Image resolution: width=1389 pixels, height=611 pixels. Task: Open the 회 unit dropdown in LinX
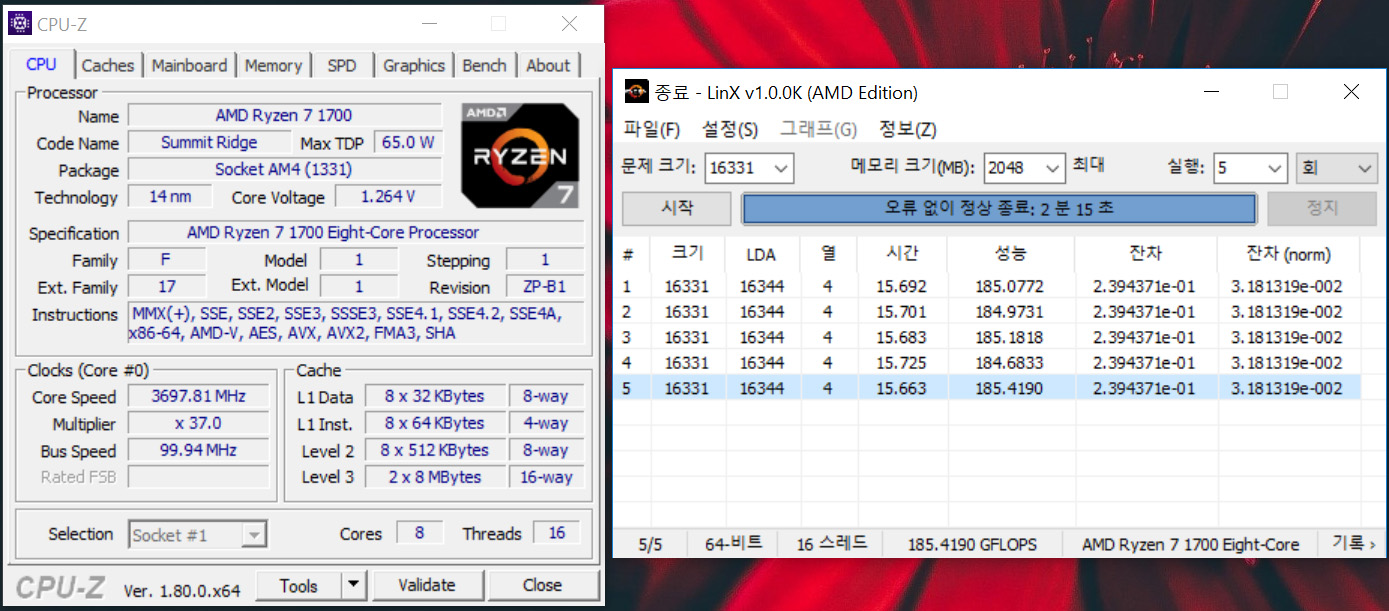1336,168
